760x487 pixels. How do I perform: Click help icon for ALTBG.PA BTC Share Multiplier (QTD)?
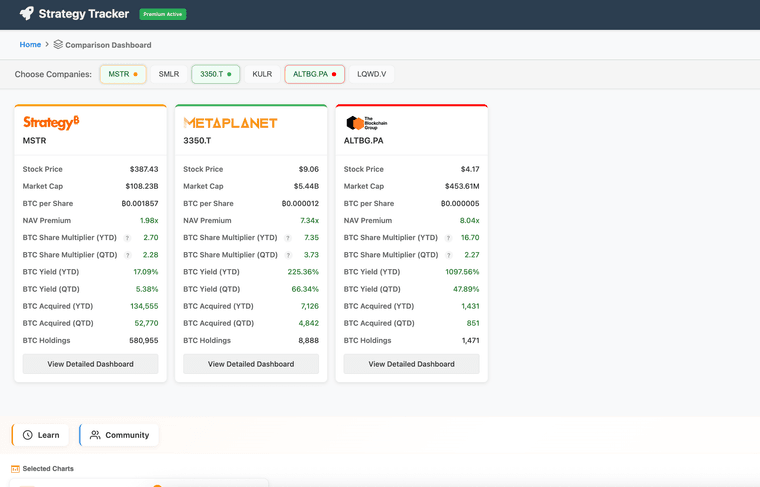pyautogui.click(x=449, y=255)
